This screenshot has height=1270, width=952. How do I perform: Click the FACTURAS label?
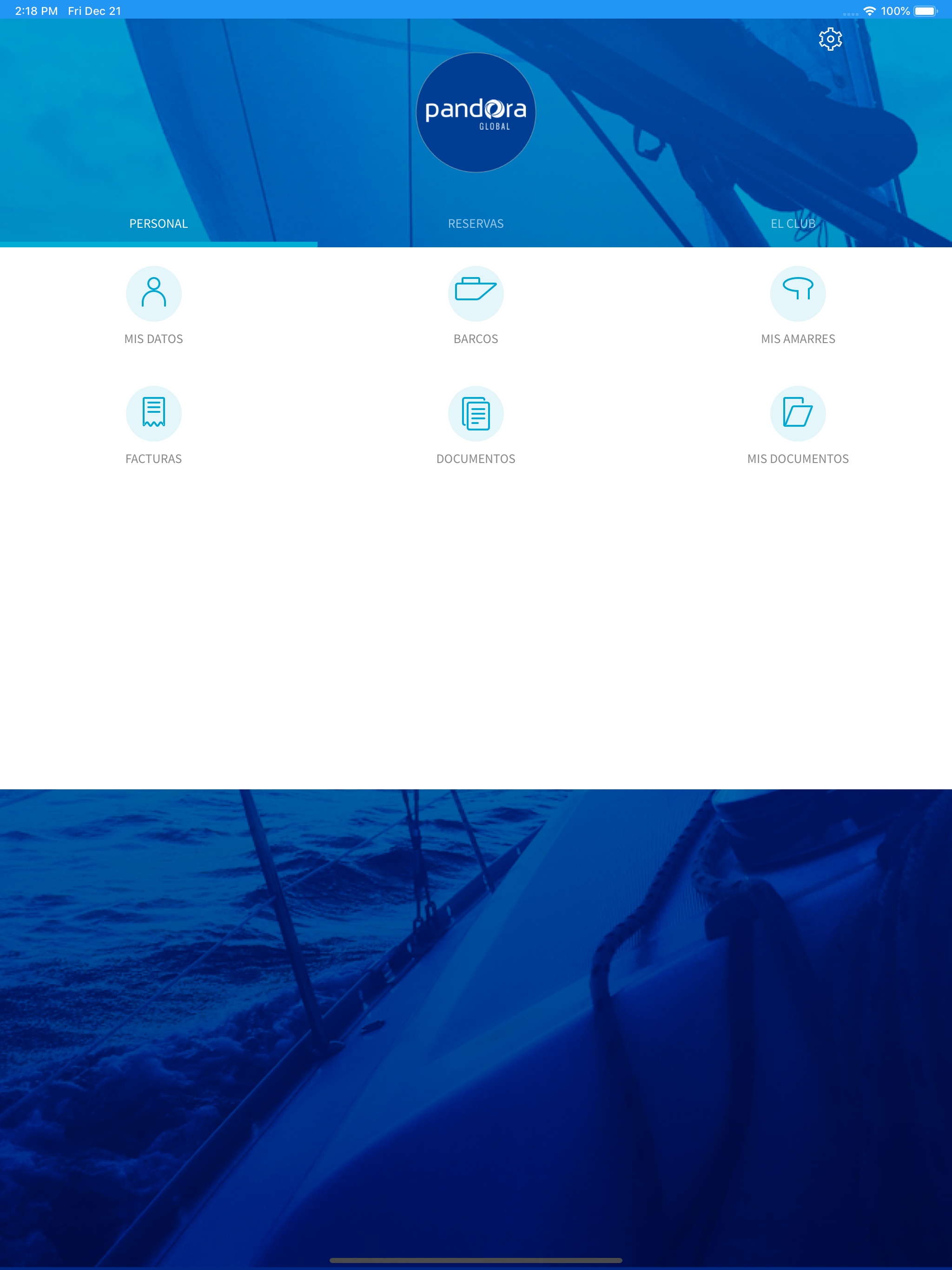click(154, 459)
